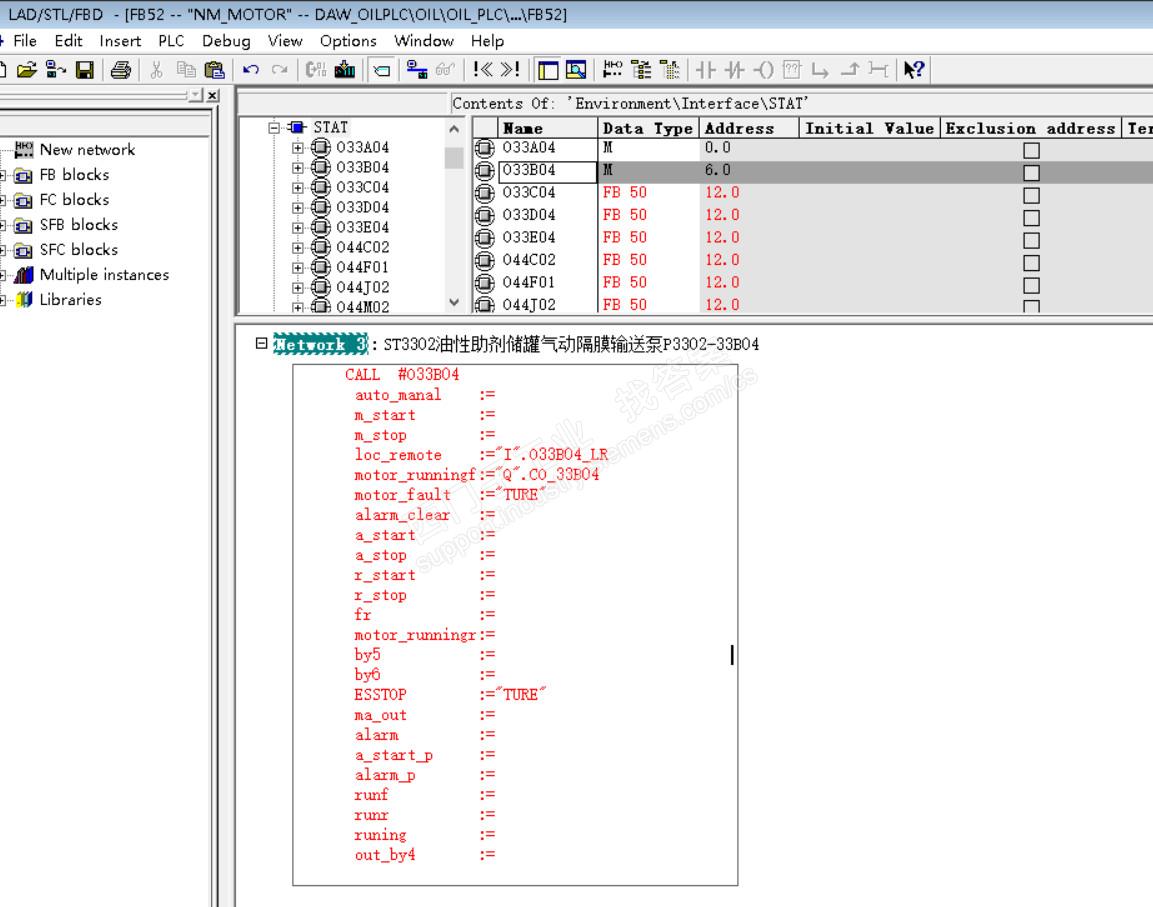The image size is (1153, 907).
Task: Click the Download to PLC icon
Action: (345, 70)
